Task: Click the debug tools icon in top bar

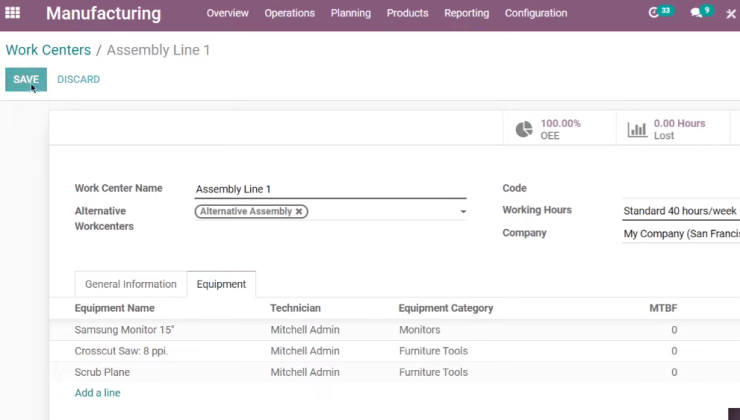Action: (x=731, y=14)
